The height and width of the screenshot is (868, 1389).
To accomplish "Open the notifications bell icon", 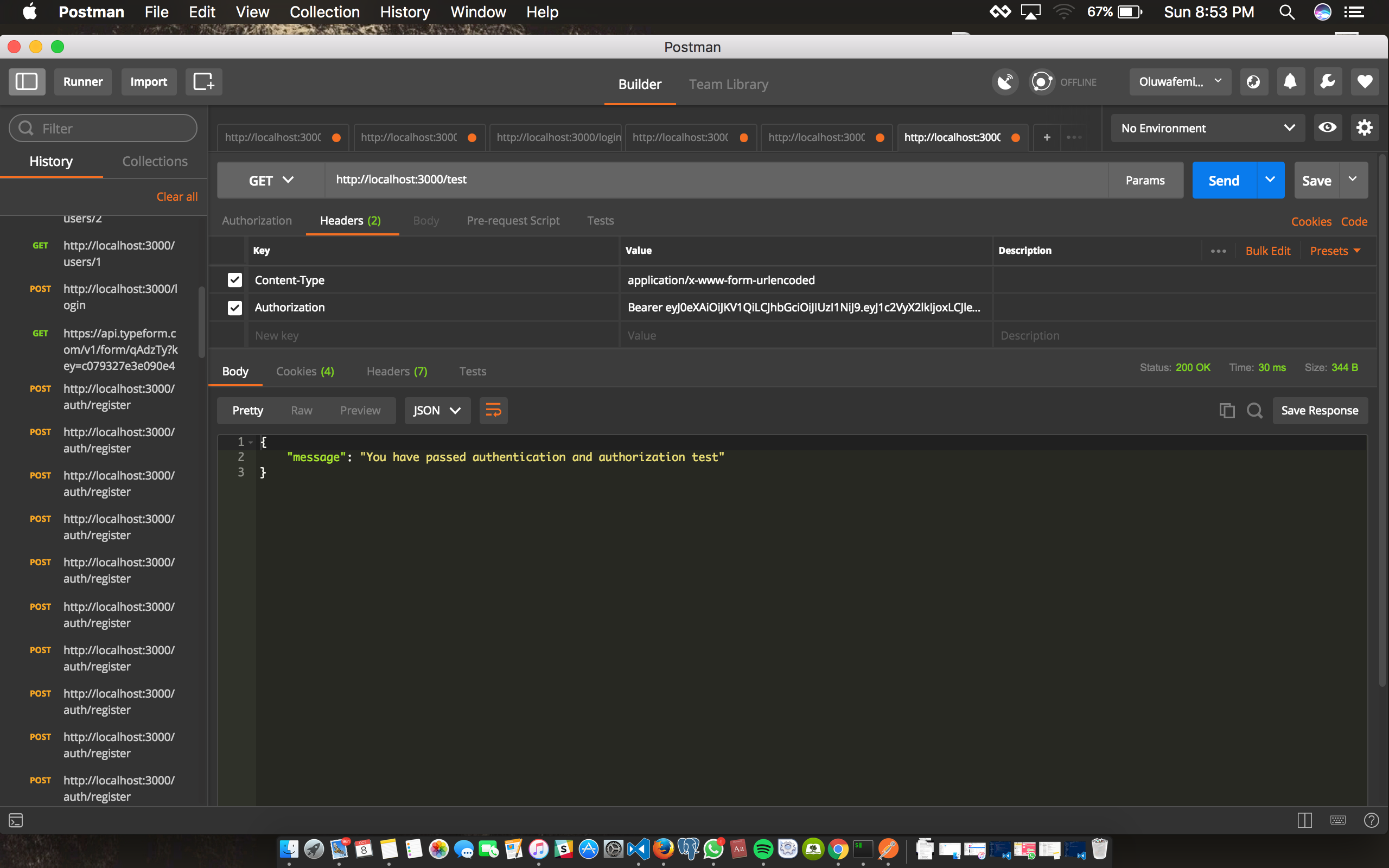I will pos(1290,81).
